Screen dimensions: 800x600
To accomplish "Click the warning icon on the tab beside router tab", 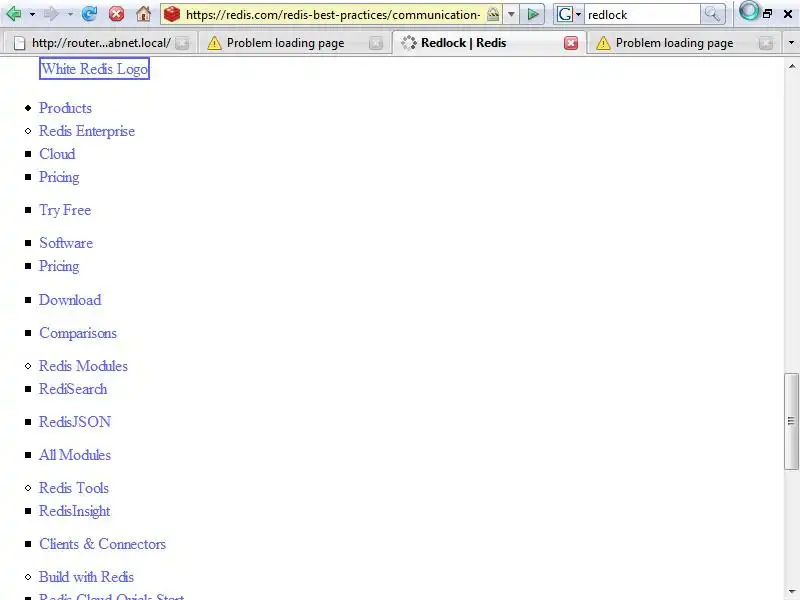I will (214, 43).
